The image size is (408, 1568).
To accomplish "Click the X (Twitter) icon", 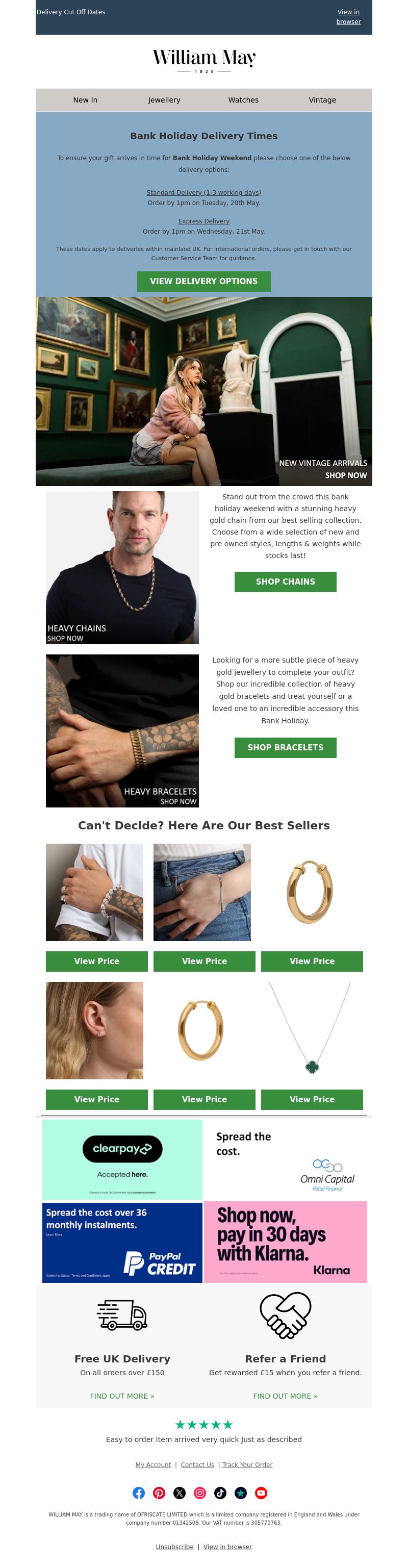I will coord(180,1493).
